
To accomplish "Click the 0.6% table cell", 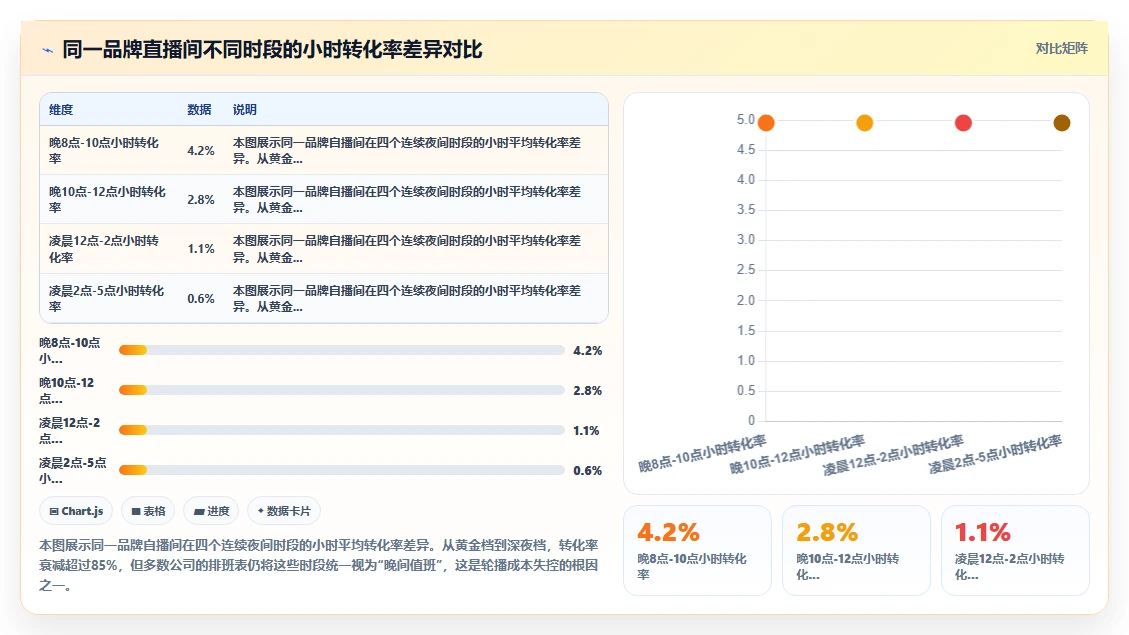I will coord(201,298).
